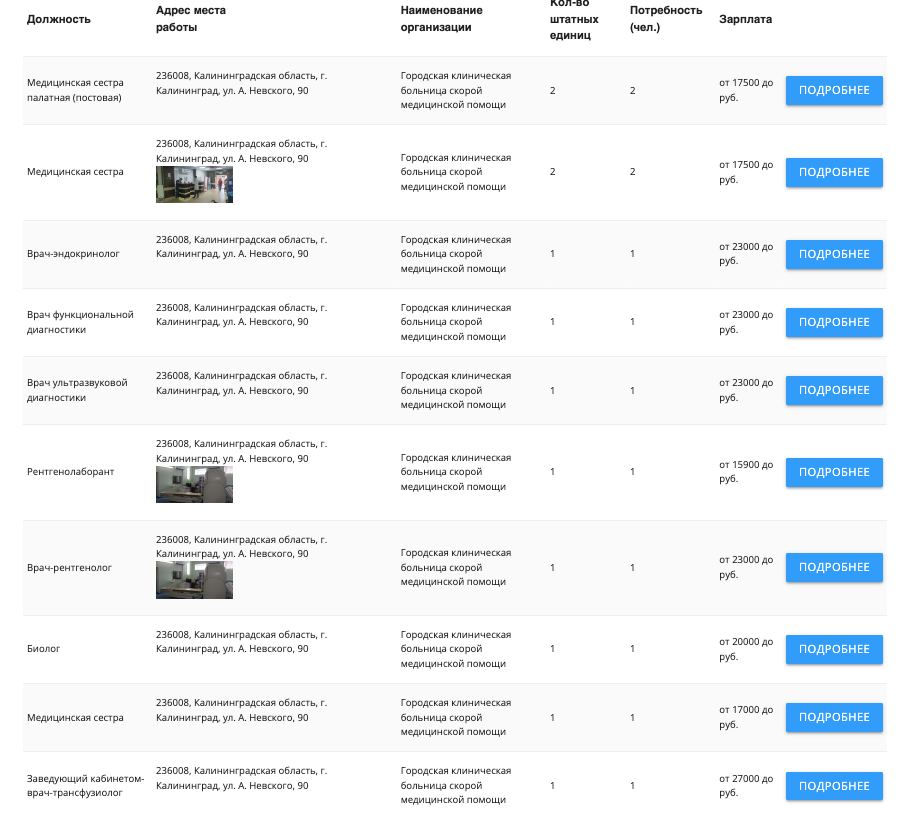Image resolution: width=909 pixels, height=814 pixels.
Task: Click ПОДРОБНЕЕ for nurse vacancy paying 17000
Action: [x=833, y=717]
